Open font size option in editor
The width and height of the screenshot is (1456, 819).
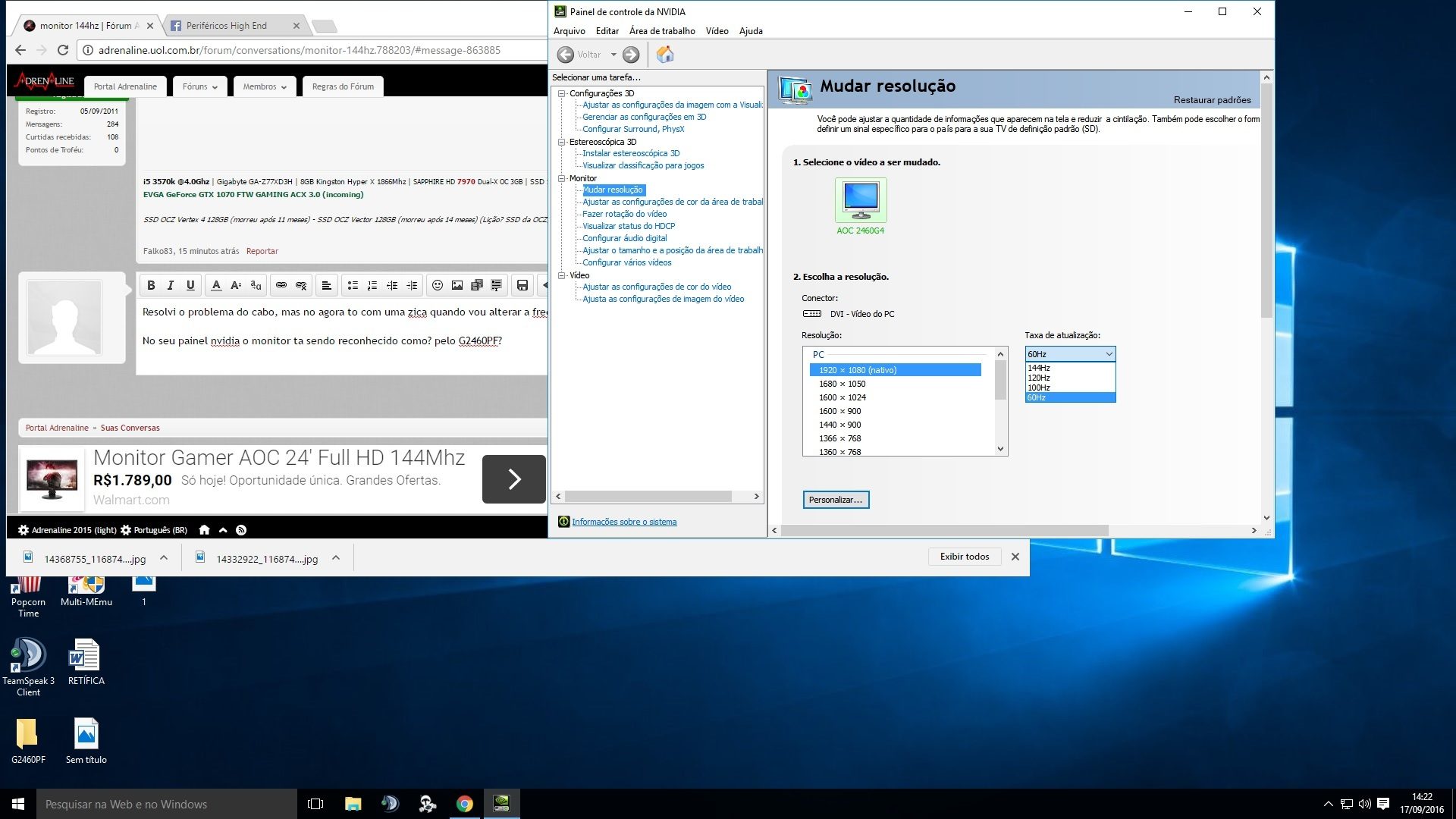[236, 285]
